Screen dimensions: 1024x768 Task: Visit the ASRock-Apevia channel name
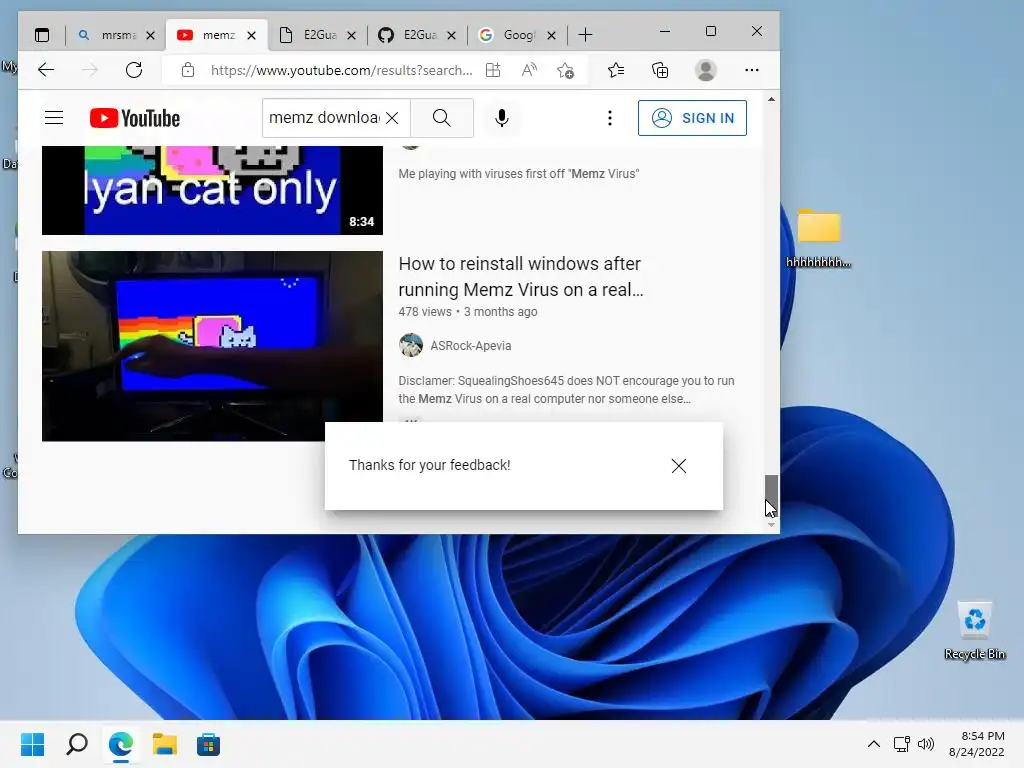470,345
